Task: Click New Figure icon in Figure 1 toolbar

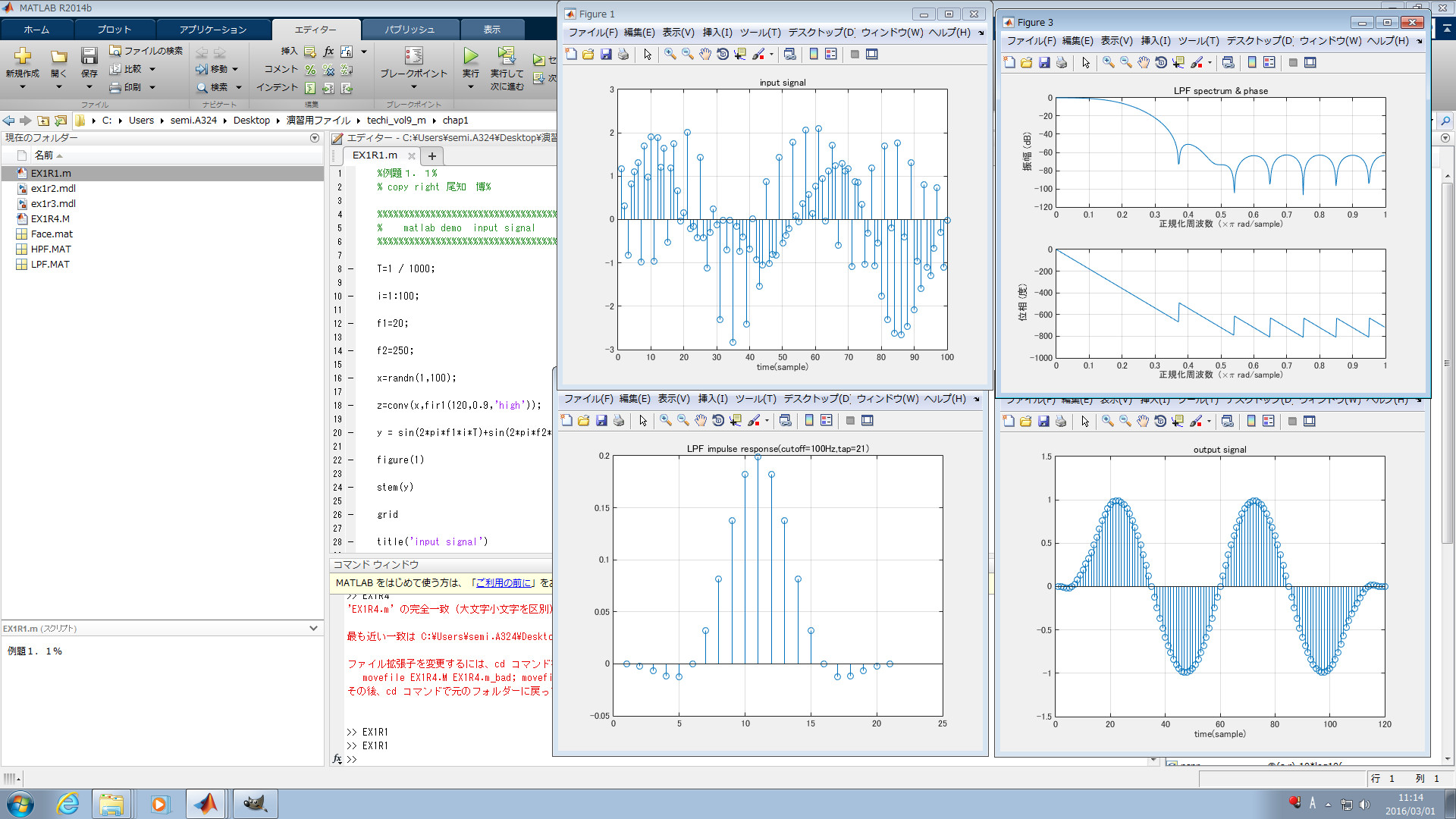Action: tap(571, 54)
